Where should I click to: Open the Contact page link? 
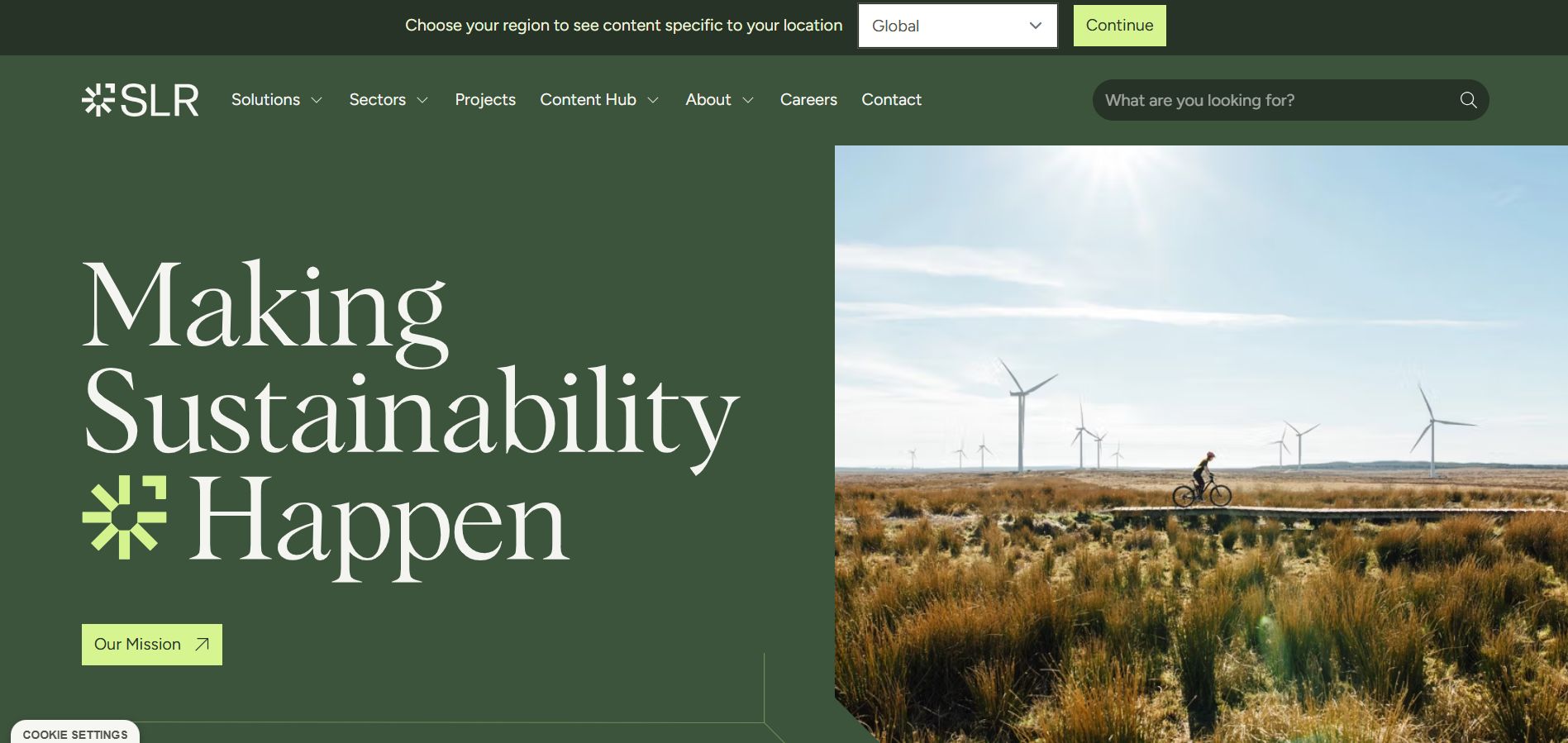coord(891,100)
